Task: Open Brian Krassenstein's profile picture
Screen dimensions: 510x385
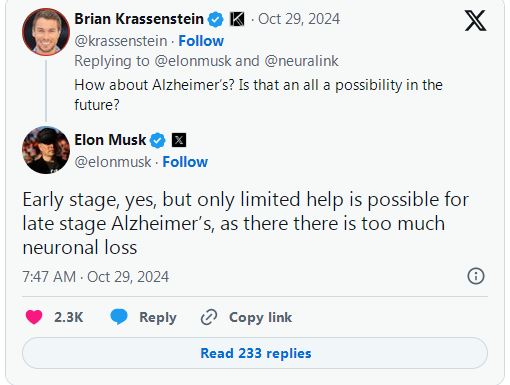Action: (46, 32)
